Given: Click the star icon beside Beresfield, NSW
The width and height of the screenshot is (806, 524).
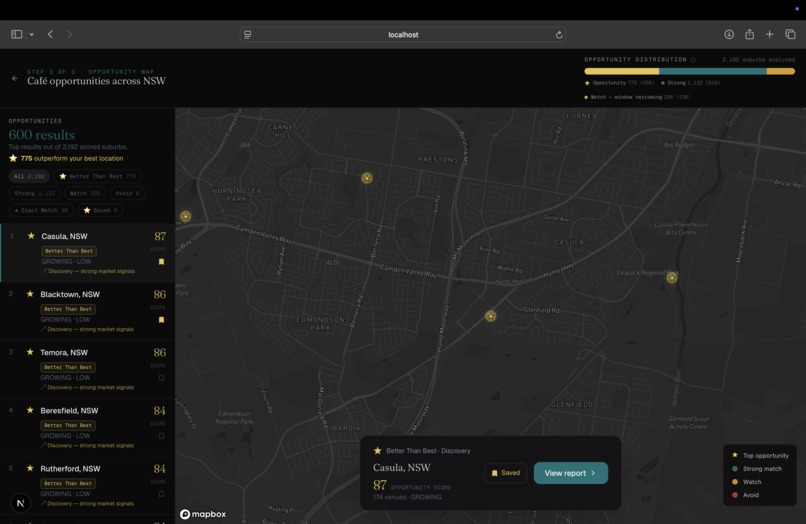Looking at the screenshot, I should [x=30, y=410].
